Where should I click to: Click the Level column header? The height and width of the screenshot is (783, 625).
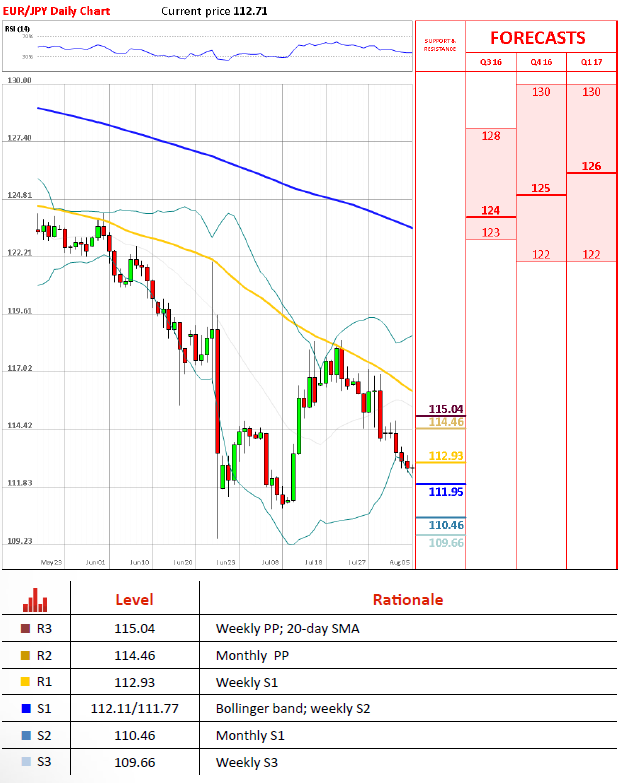[134, 600]
